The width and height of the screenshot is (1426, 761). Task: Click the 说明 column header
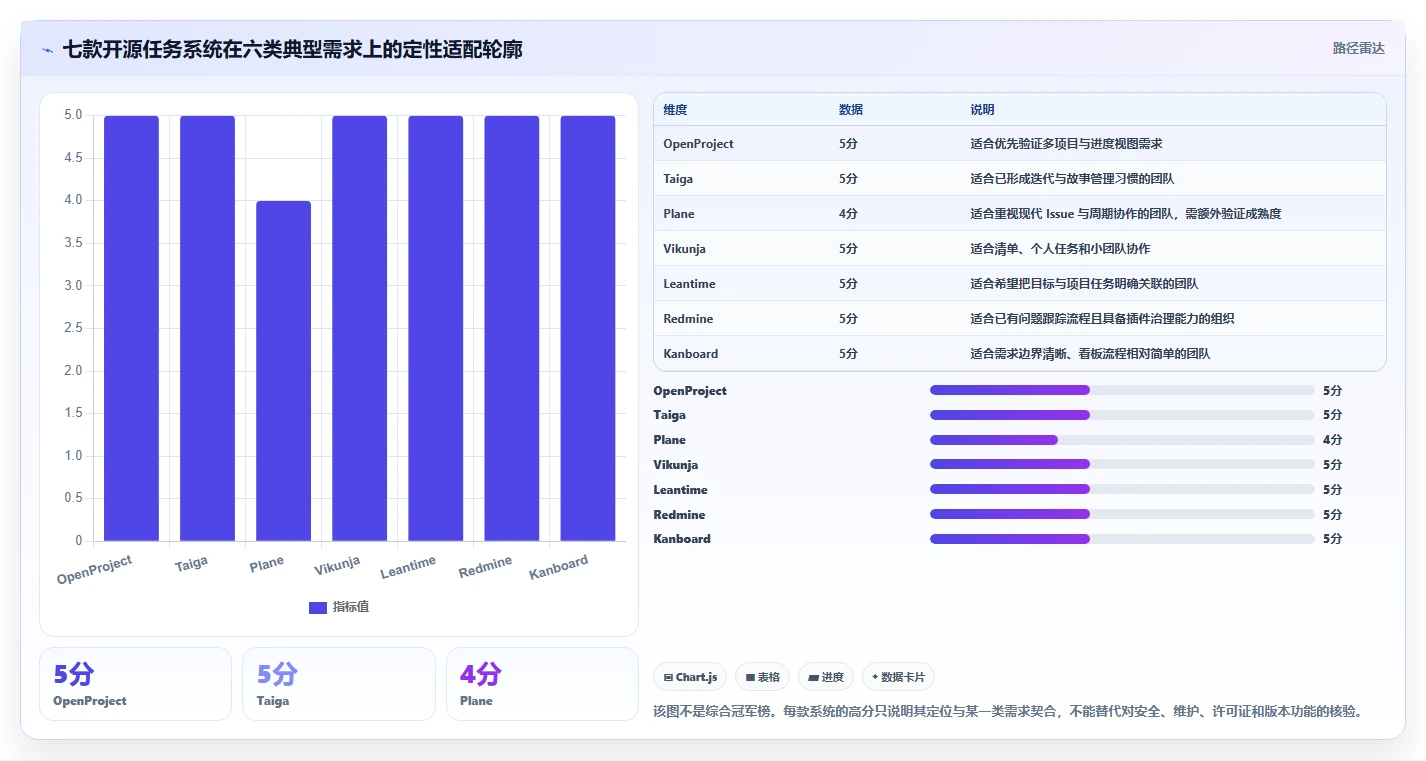tap(982, 110)
